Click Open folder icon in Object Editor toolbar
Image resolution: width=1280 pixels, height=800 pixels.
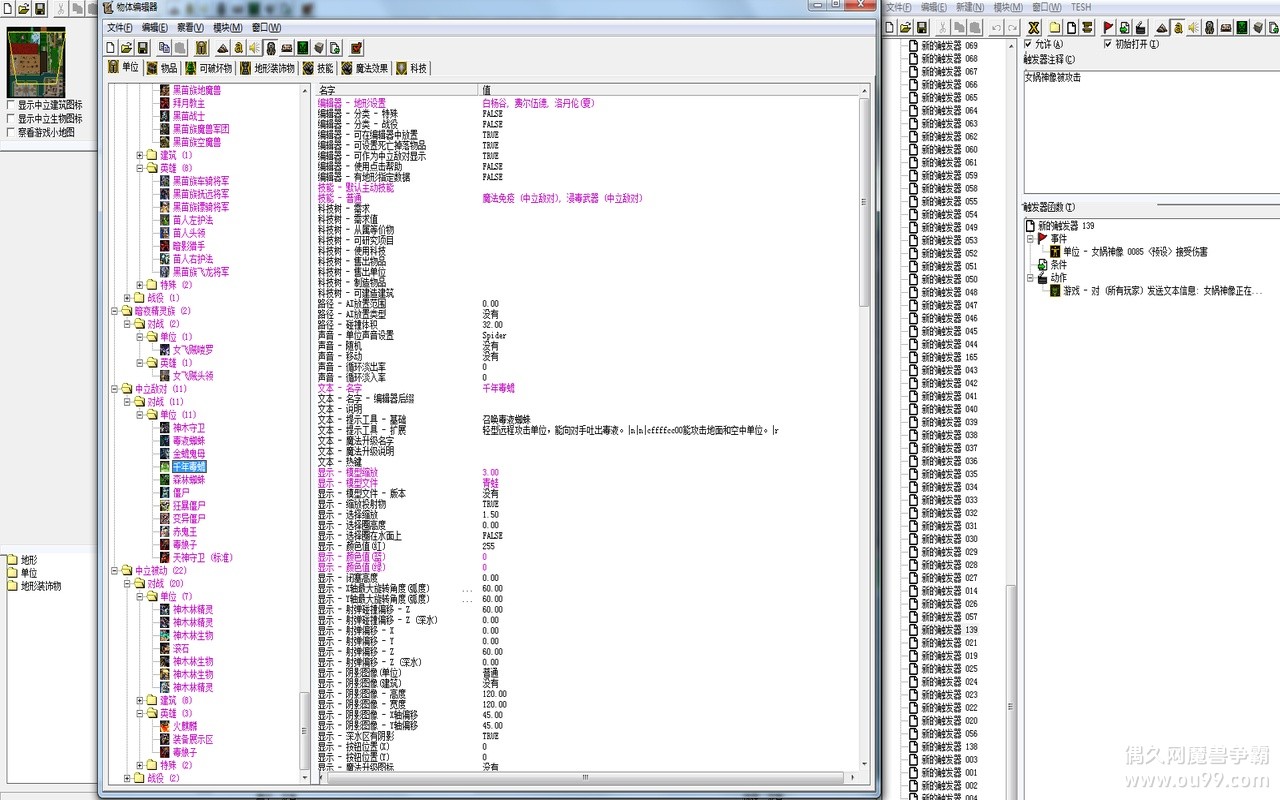pyautogui.click(x=127, y=47)
